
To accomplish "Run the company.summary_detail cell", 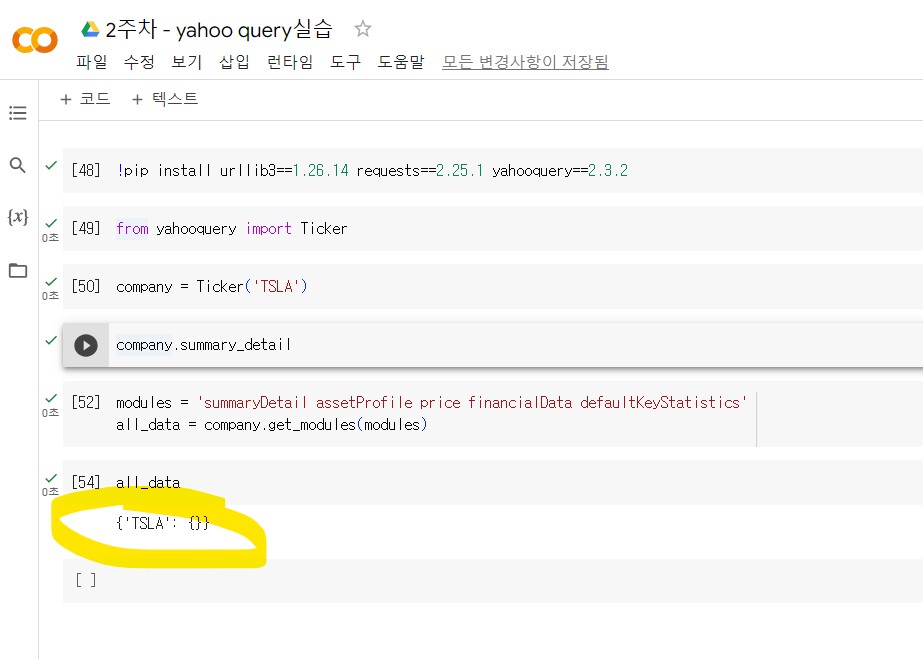I will 86,345.
